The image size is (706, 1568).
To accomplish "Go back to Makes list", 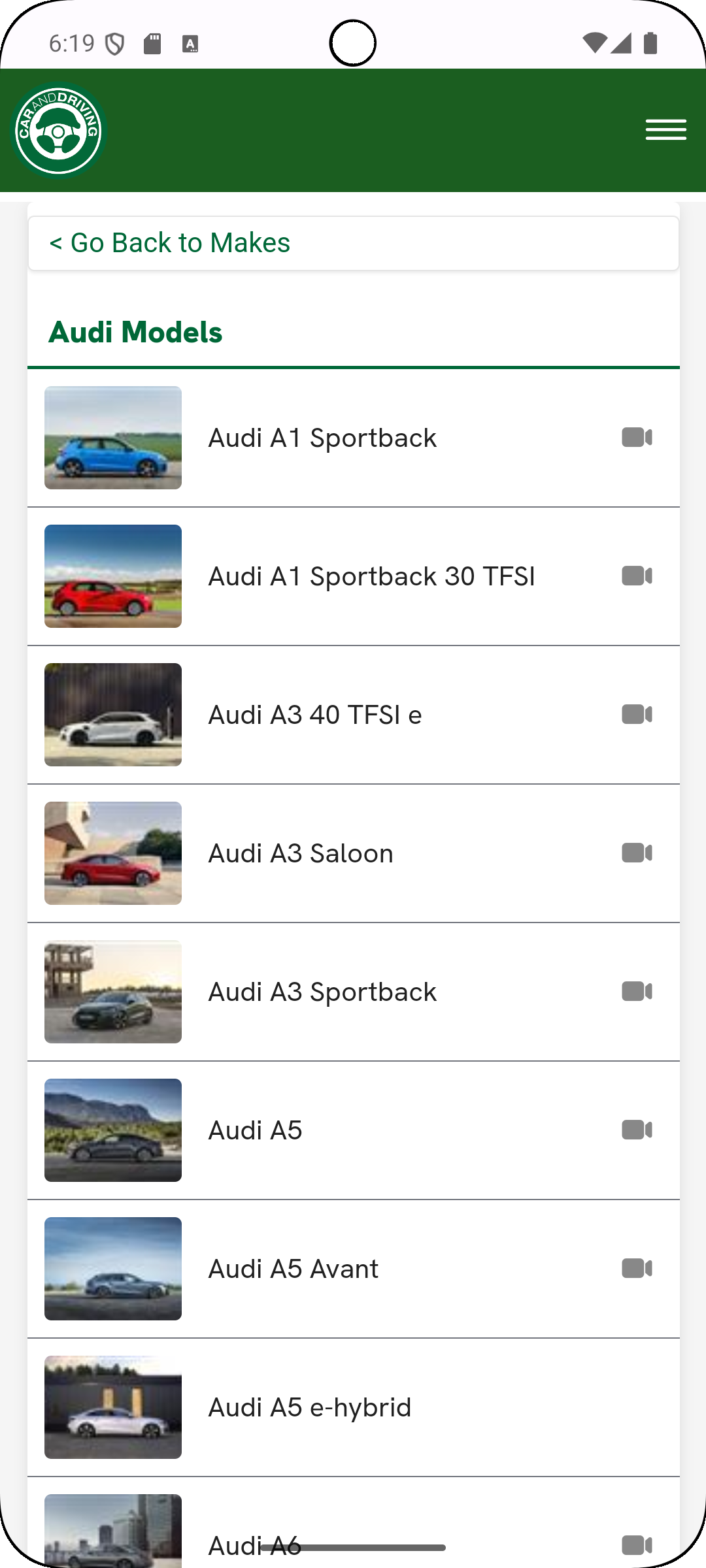I will point(170,242).
